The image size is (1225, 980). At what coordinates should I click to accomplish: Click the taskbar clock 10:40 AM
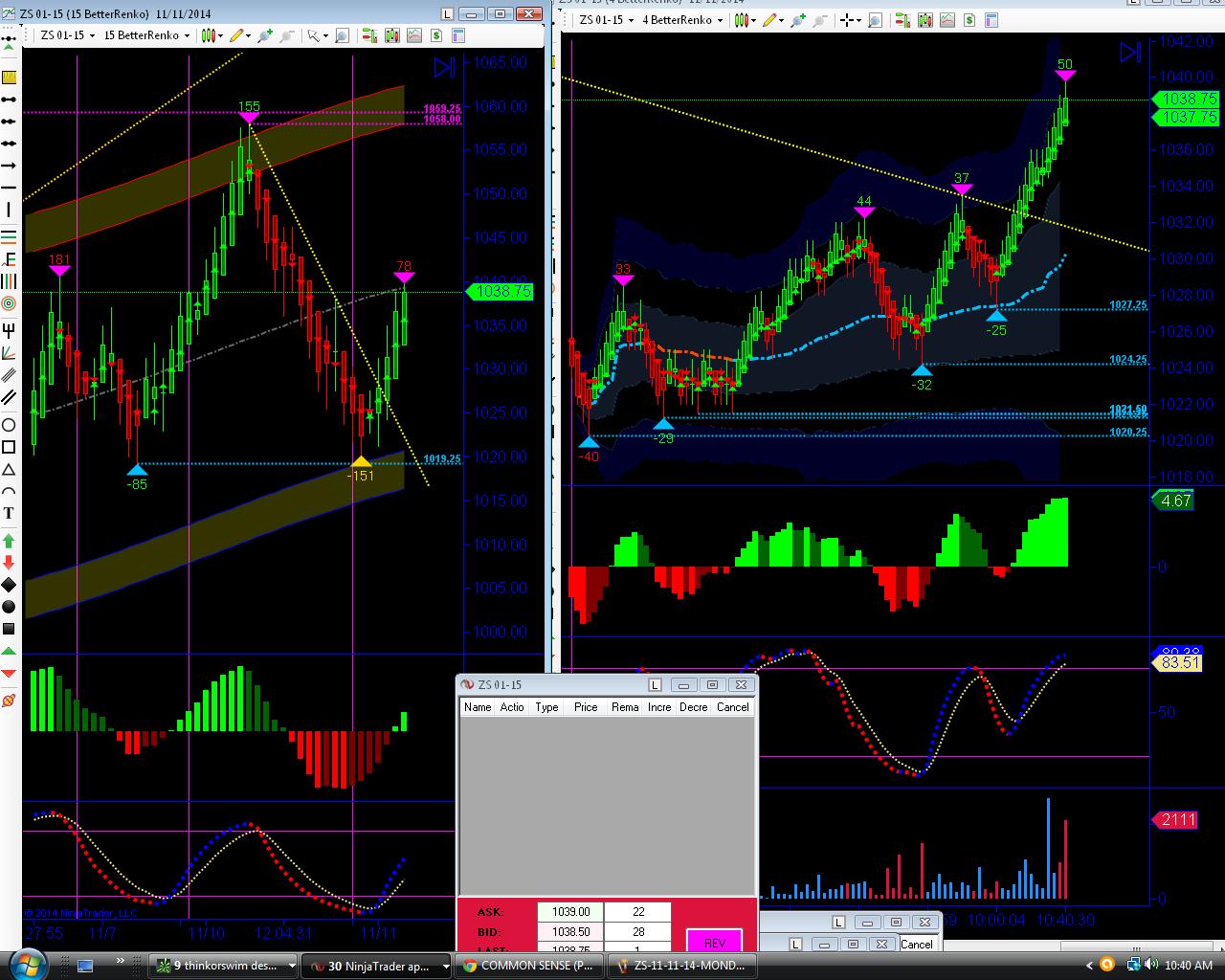point(1189,965)
